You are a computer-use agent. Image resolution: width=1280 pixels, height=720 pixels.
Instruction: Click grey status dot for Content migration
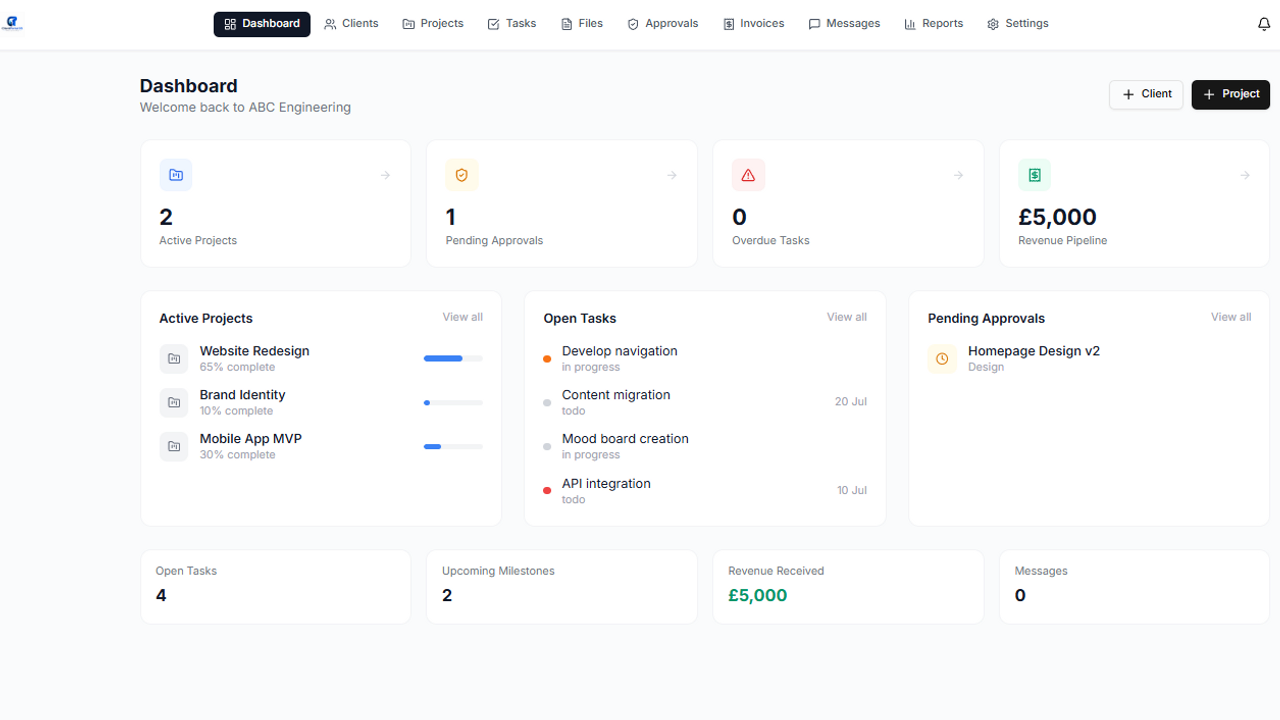coord(547,403)
